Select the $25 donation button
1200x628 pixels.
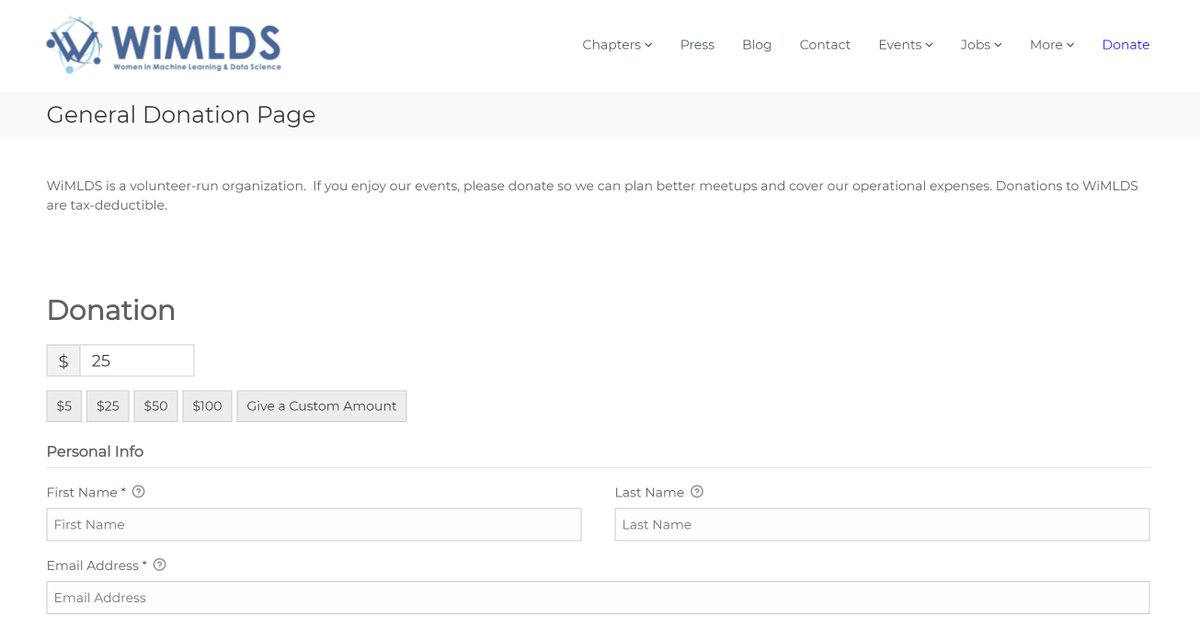[x=108, y=406]
